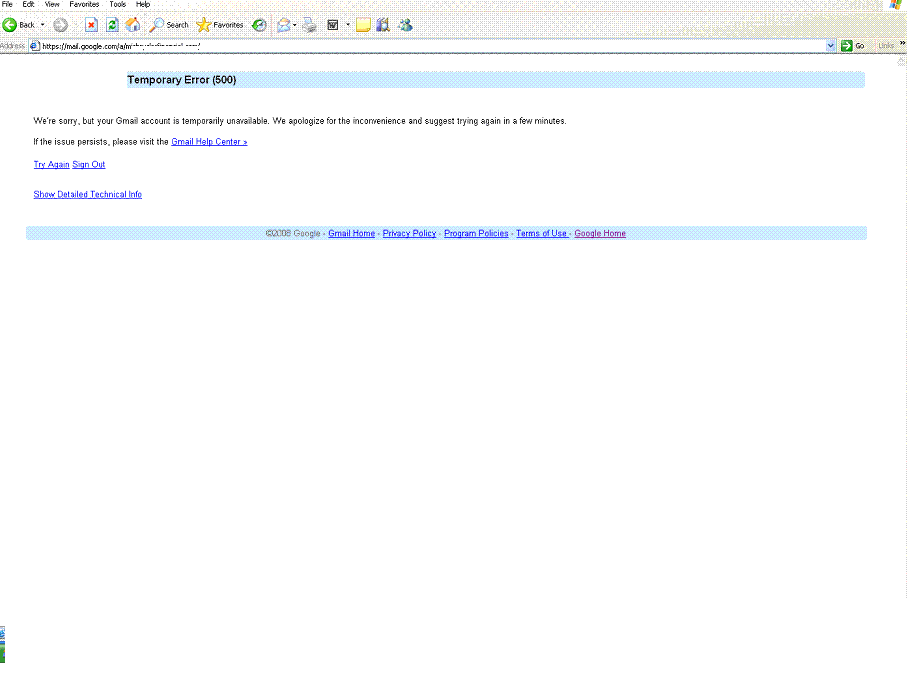The height and width of the screenshot is (683, 911).
Task: Click the Edit with Microsoft Word icon
Action: pyautogui.click(x=333, y=25)
